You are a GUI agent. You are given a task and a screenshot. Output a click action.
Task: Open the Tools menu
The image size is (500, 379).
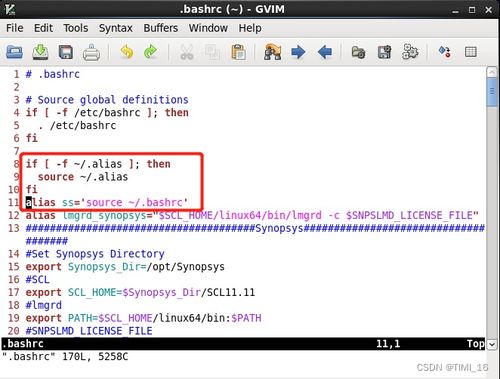pos(76,28)
